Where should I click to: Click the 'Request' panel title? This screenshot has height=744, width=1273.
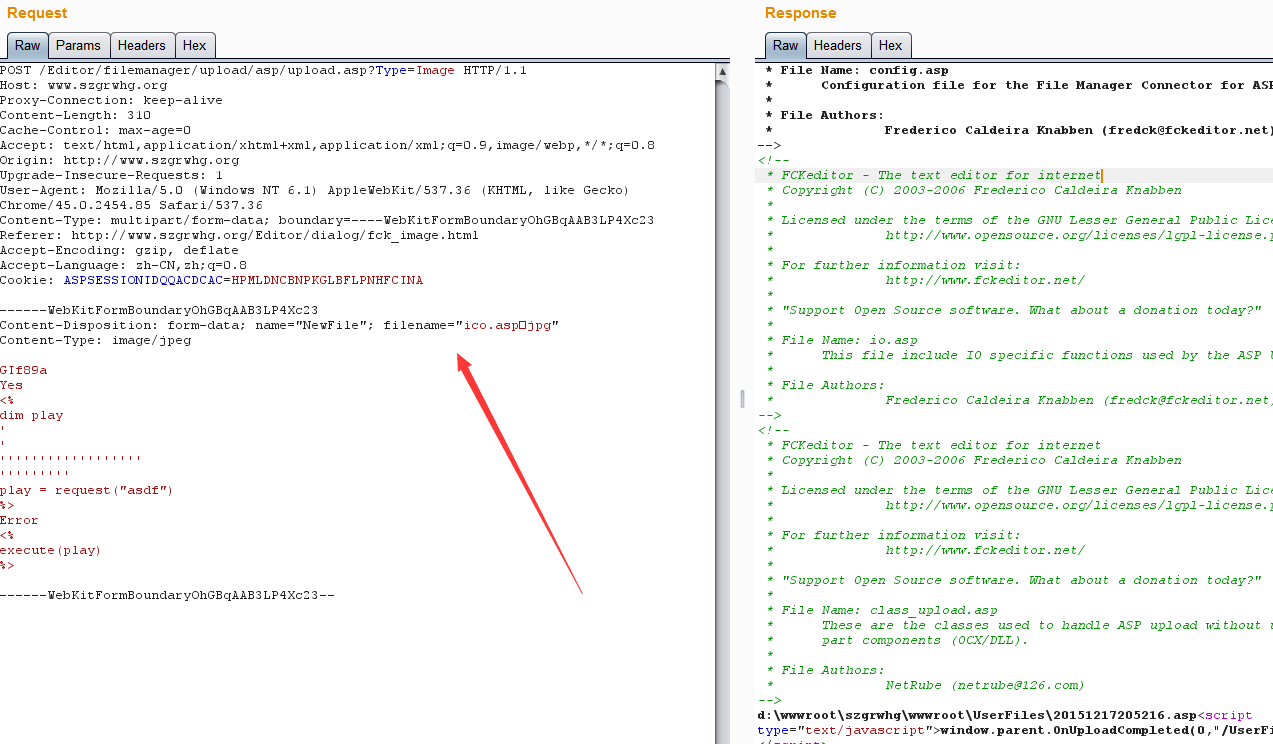(x=37, y=13)
